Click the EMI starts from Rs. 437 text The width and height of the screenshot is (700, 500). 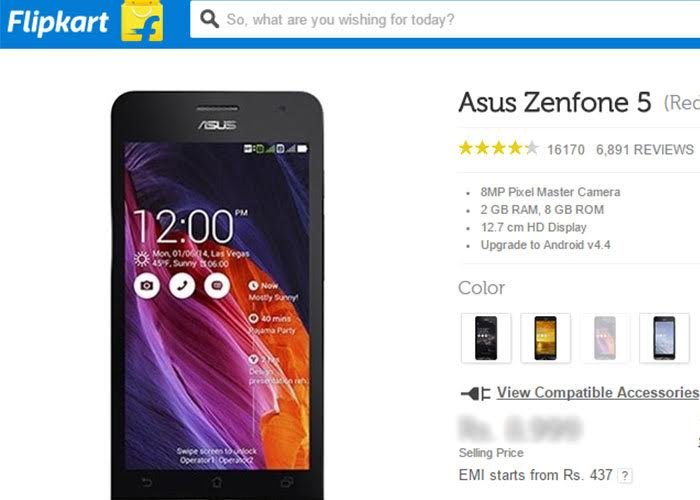(535, 475)
